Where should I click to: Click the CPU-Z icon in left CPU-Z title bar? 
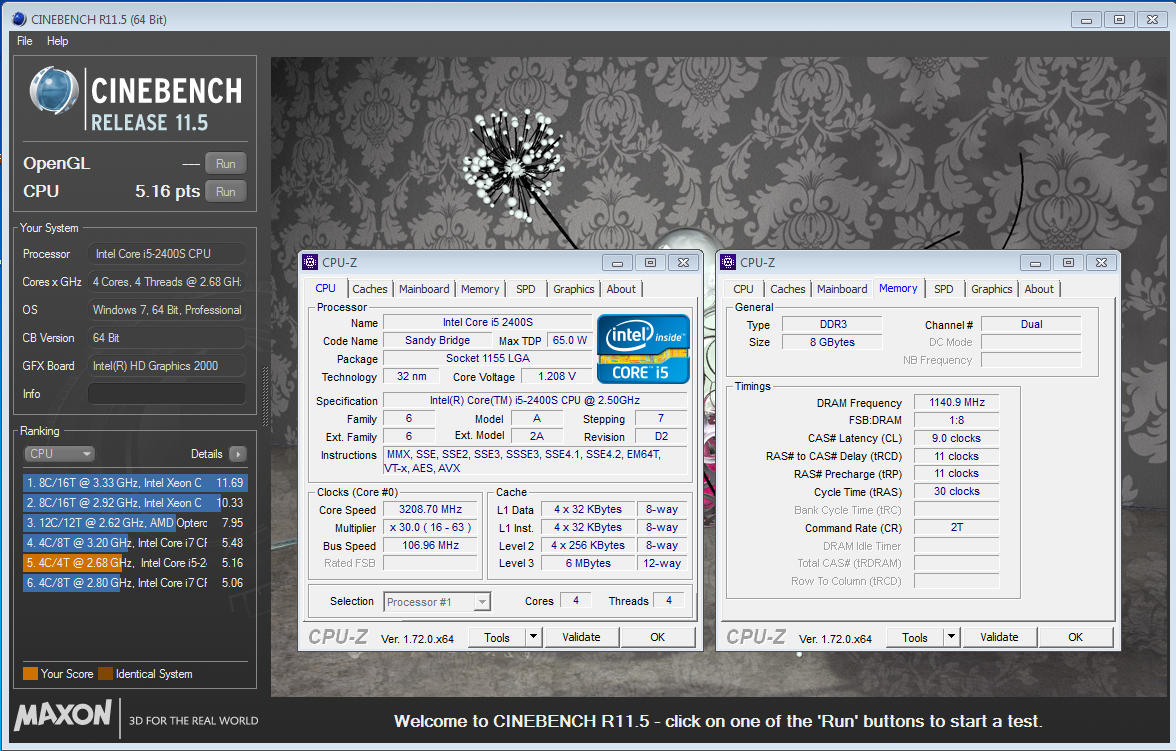310,262
